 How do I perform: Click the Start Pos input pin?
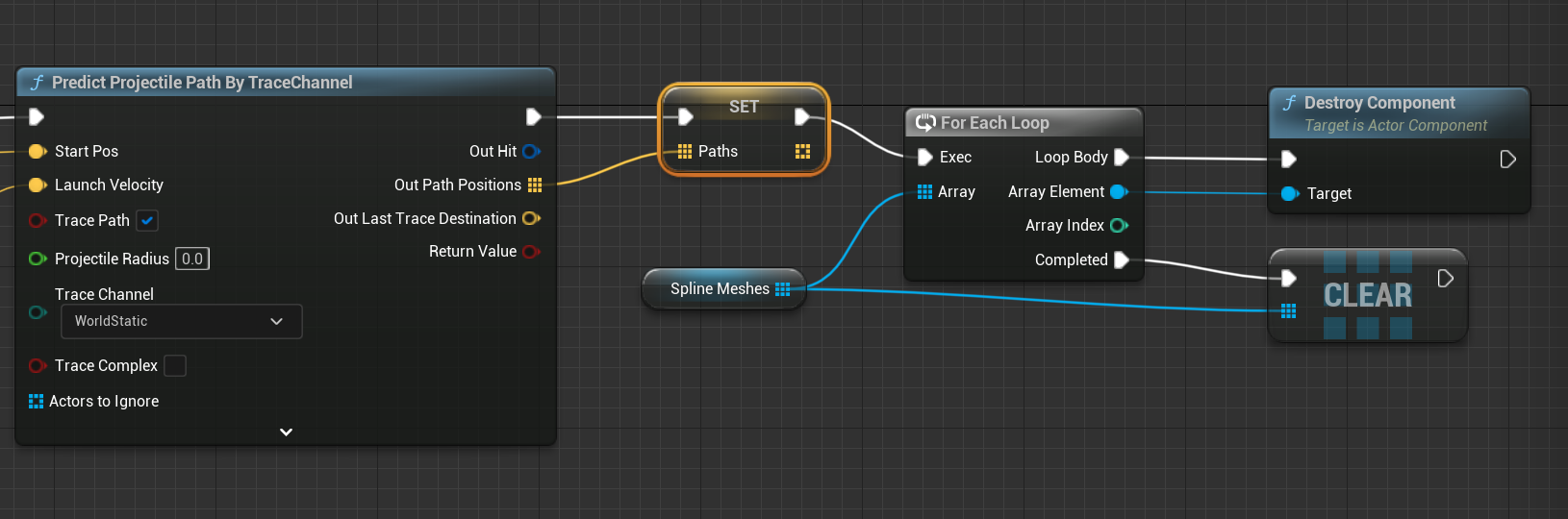point(38,151)
